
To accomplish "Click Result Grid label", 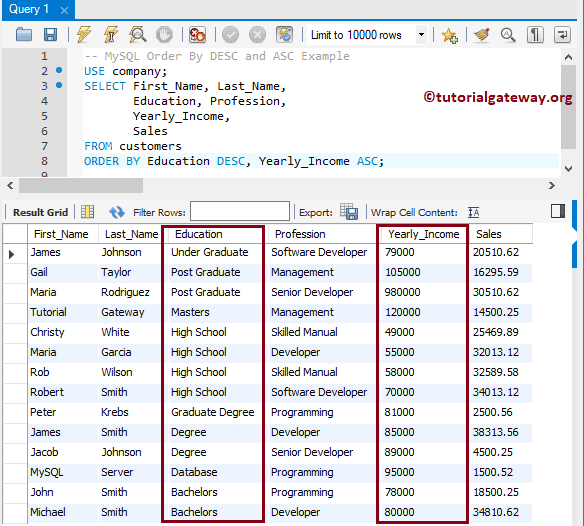I will [x=40, y=212].
